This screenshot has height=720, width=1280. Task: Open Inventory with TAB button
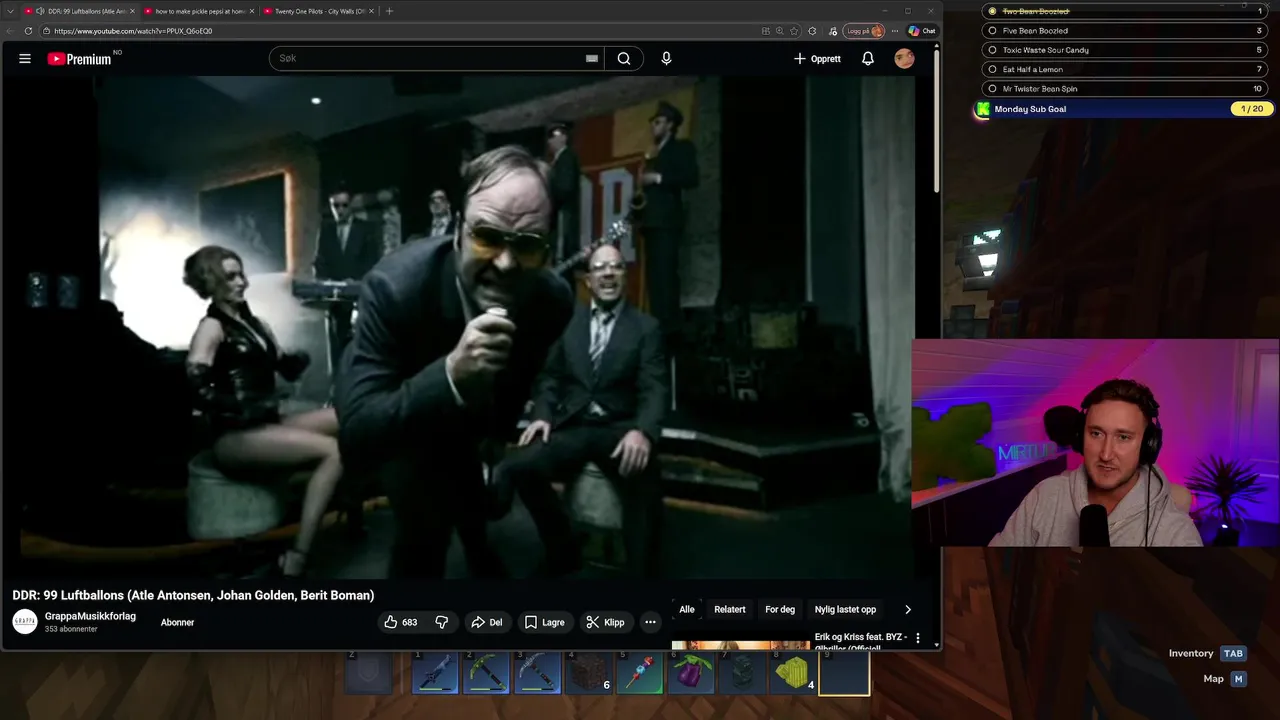(x=1233, y=653)
